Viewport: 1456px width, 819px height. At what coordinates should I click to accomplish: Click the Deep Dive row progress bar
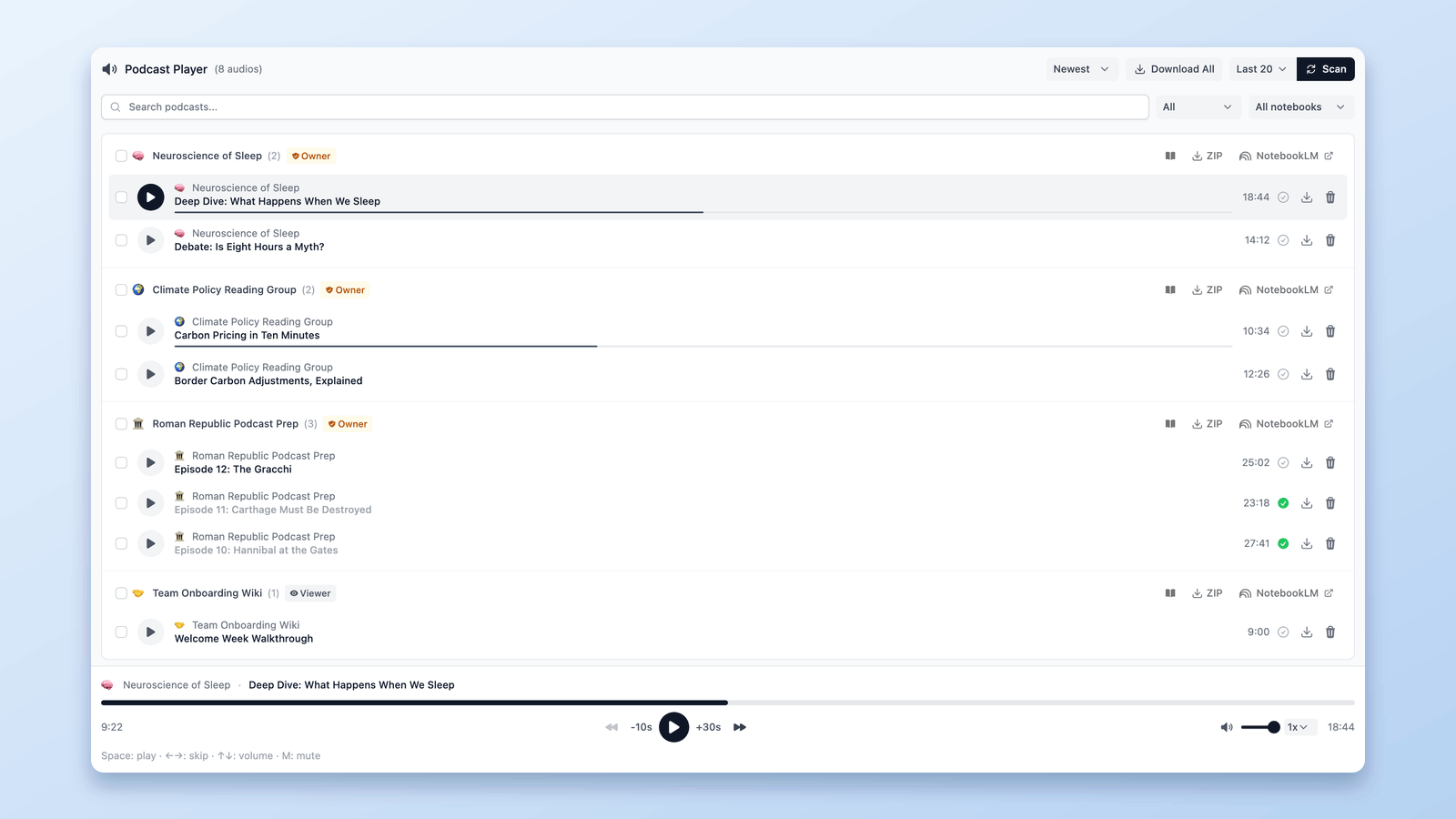(x=703, y=212)
